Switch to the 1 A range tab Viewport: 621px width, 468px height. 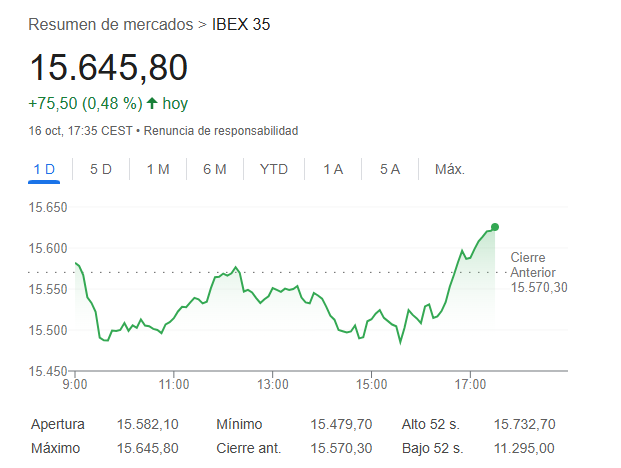pyautogui.click(x=333, y=169)
